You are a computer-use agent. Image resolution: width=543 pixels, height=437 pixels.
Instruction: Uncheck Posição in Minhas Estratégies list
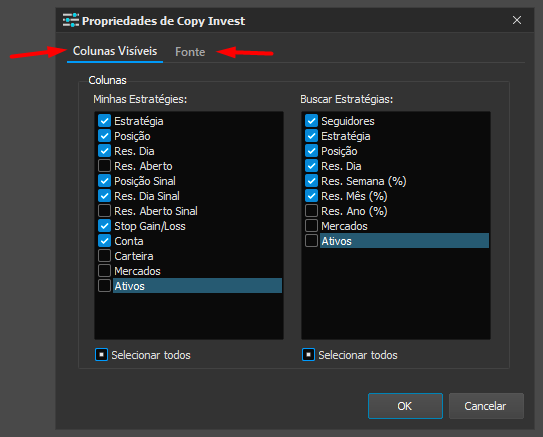coord(104,136)
